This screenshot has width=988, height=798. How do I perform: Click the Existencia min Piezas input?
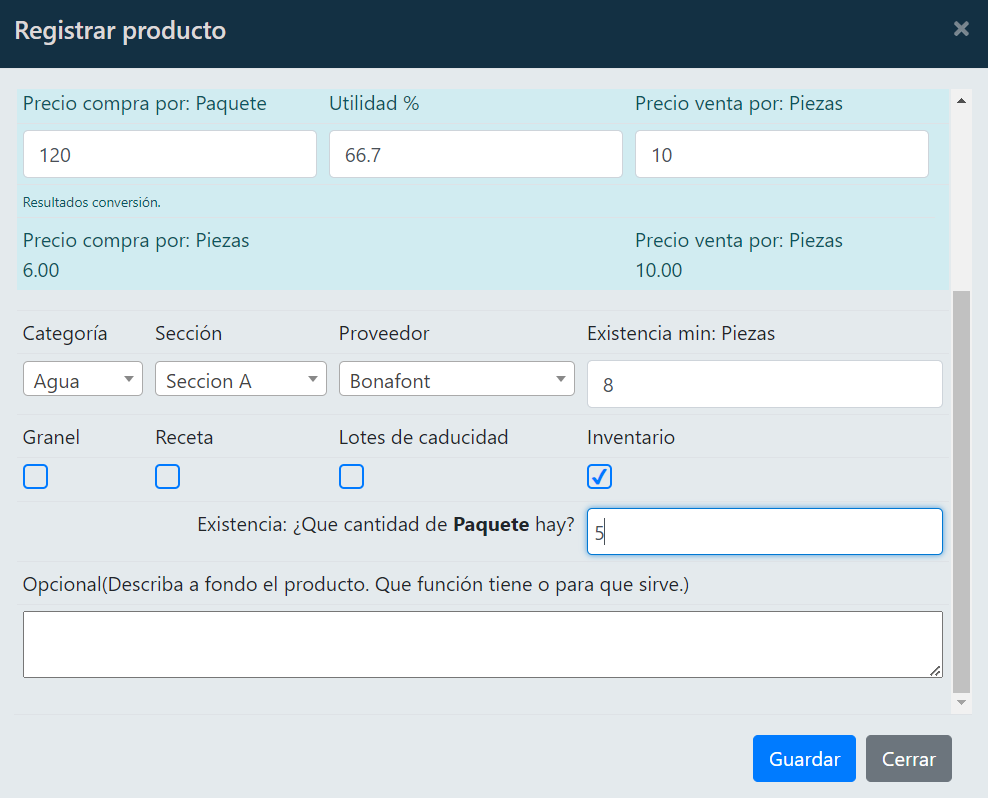[x=764, y=385]
